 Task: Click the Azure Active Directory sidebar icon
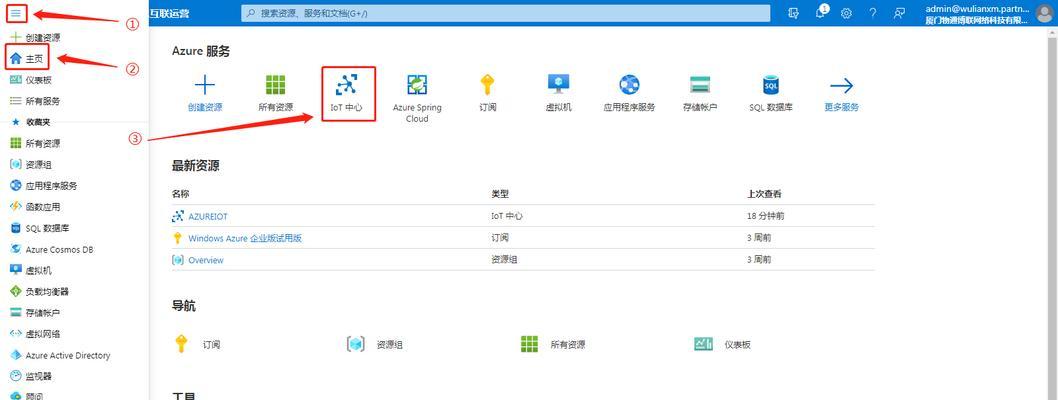click(16, 355)
